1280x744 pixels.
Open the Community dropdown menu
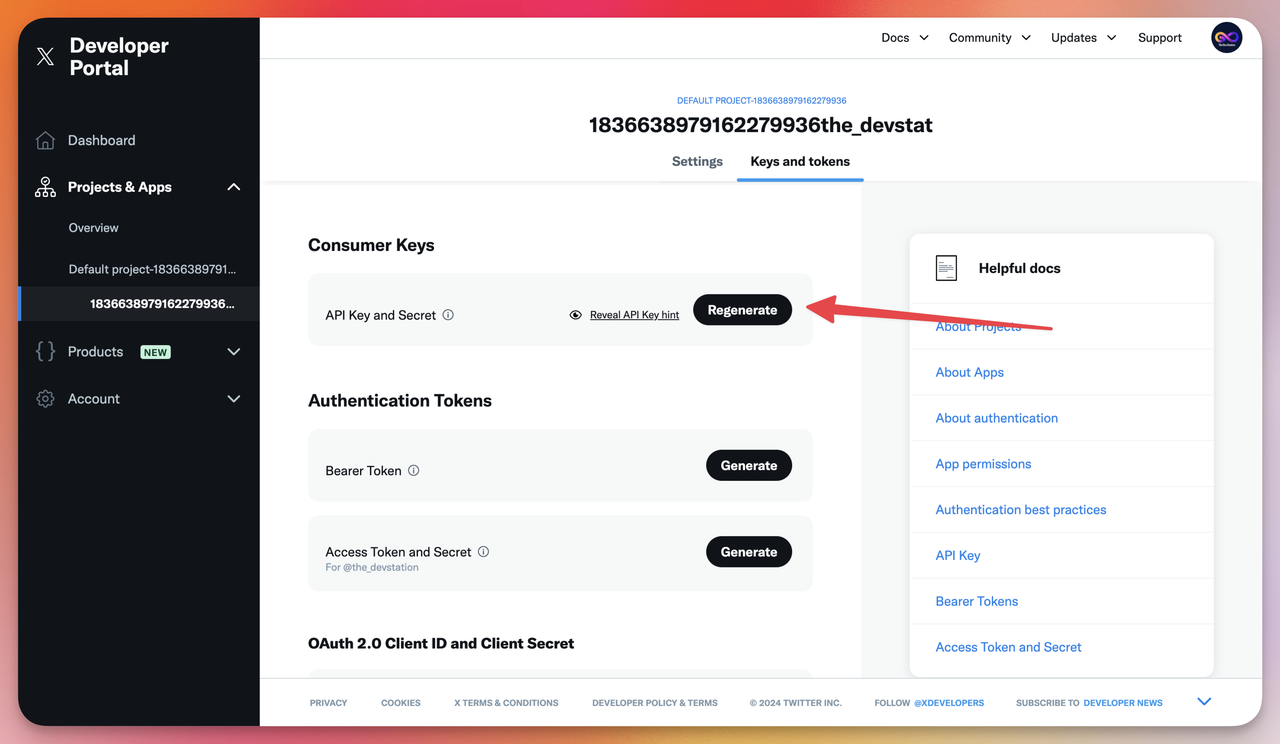pyautogui.click(x=990, y=38)
